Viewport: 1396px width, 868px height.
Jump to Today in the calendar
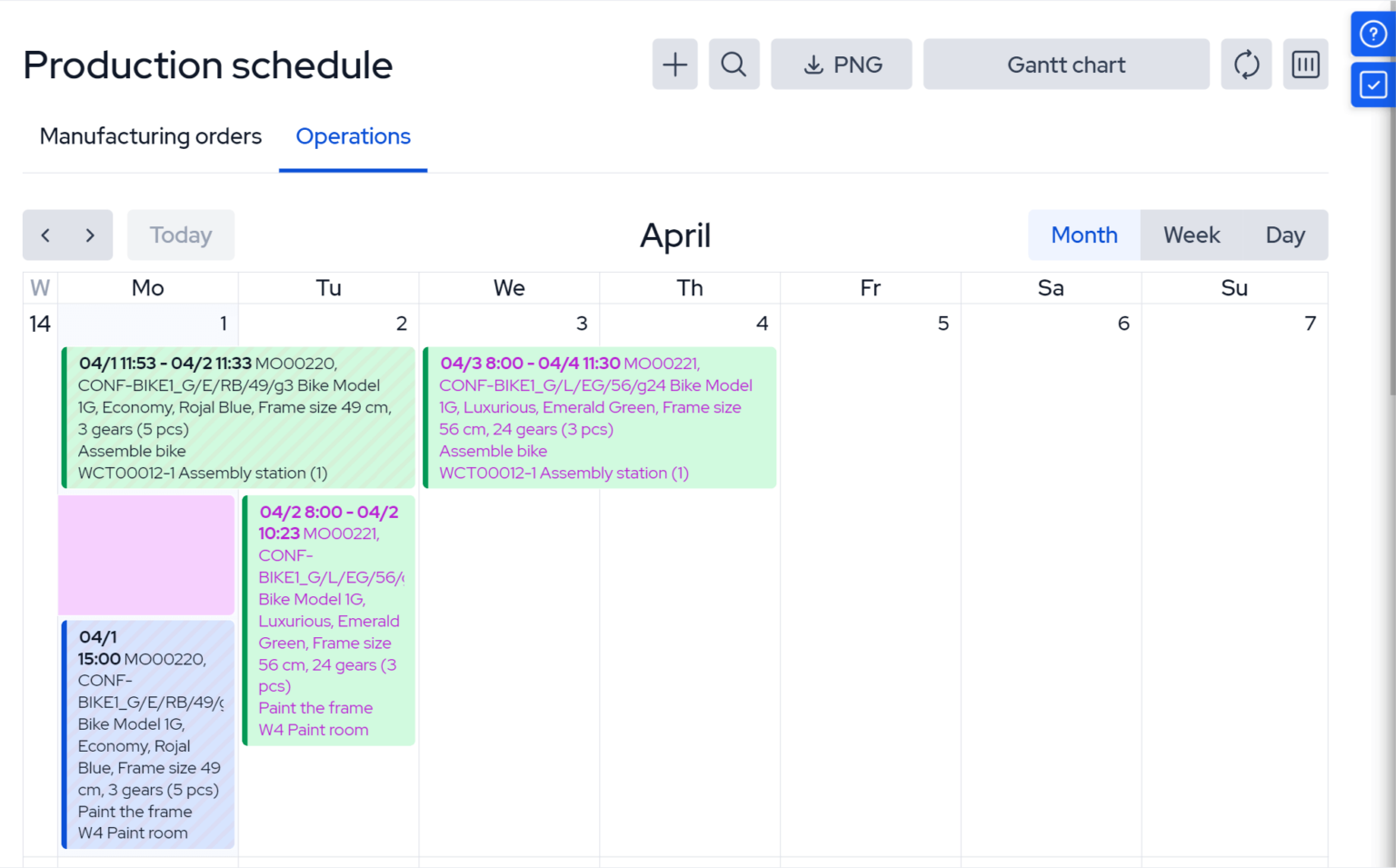click(181, 235)
